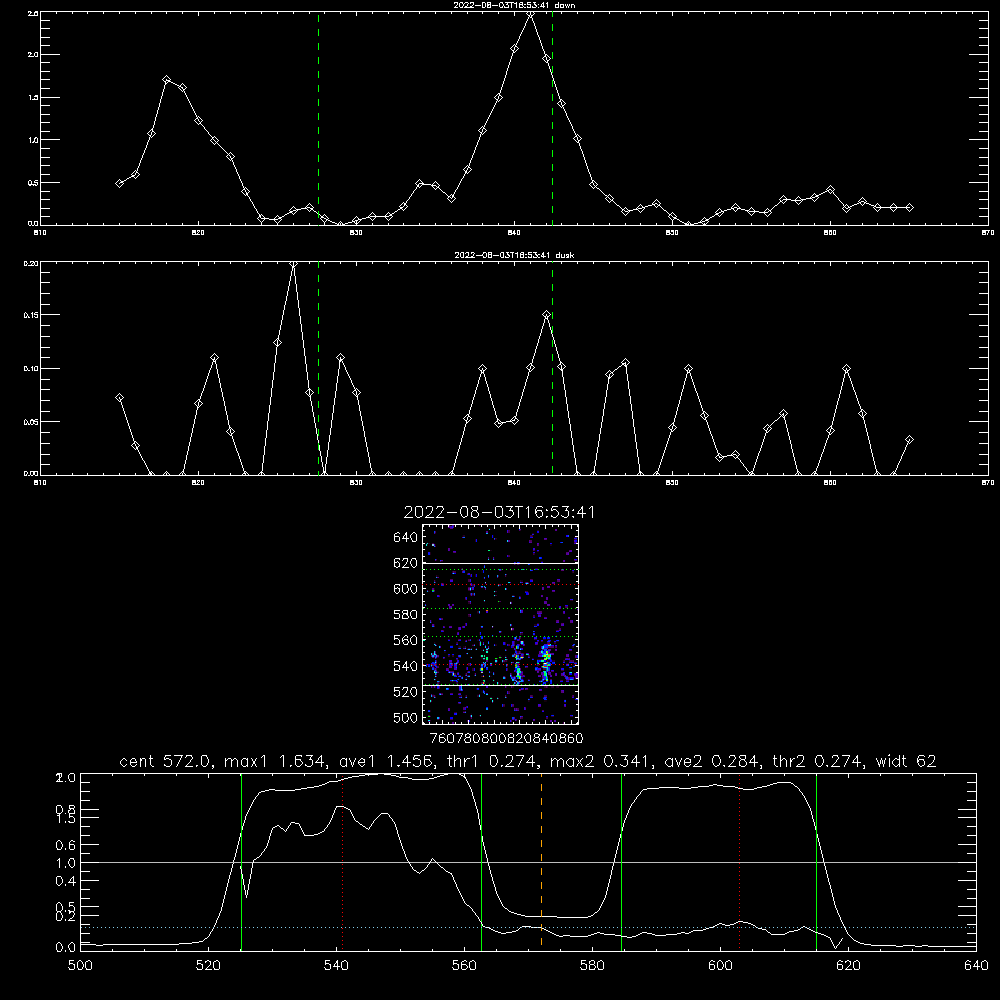Screen dimensions: 1000x1000
Task: Click the leftmost solid green line in the bottom plot
Action: [241, 861]
